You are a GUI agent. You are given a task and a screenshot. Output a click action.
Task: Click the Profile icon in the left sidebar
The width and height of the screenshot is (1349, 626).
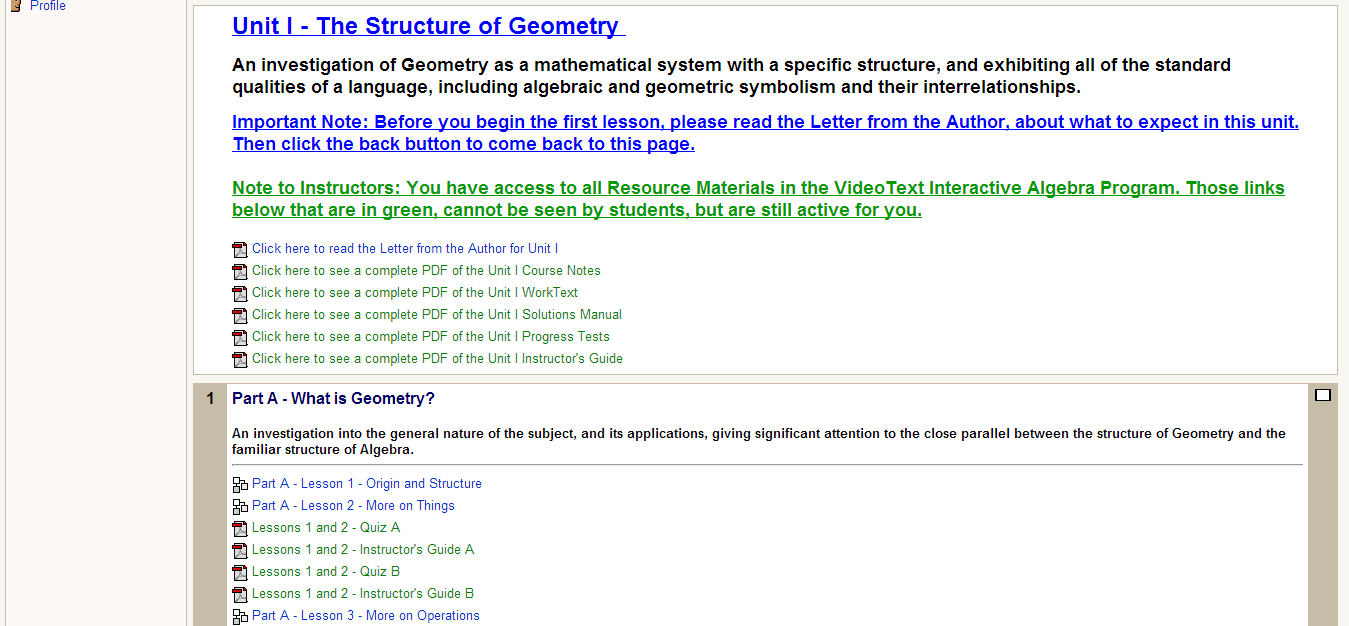[16, 6]
